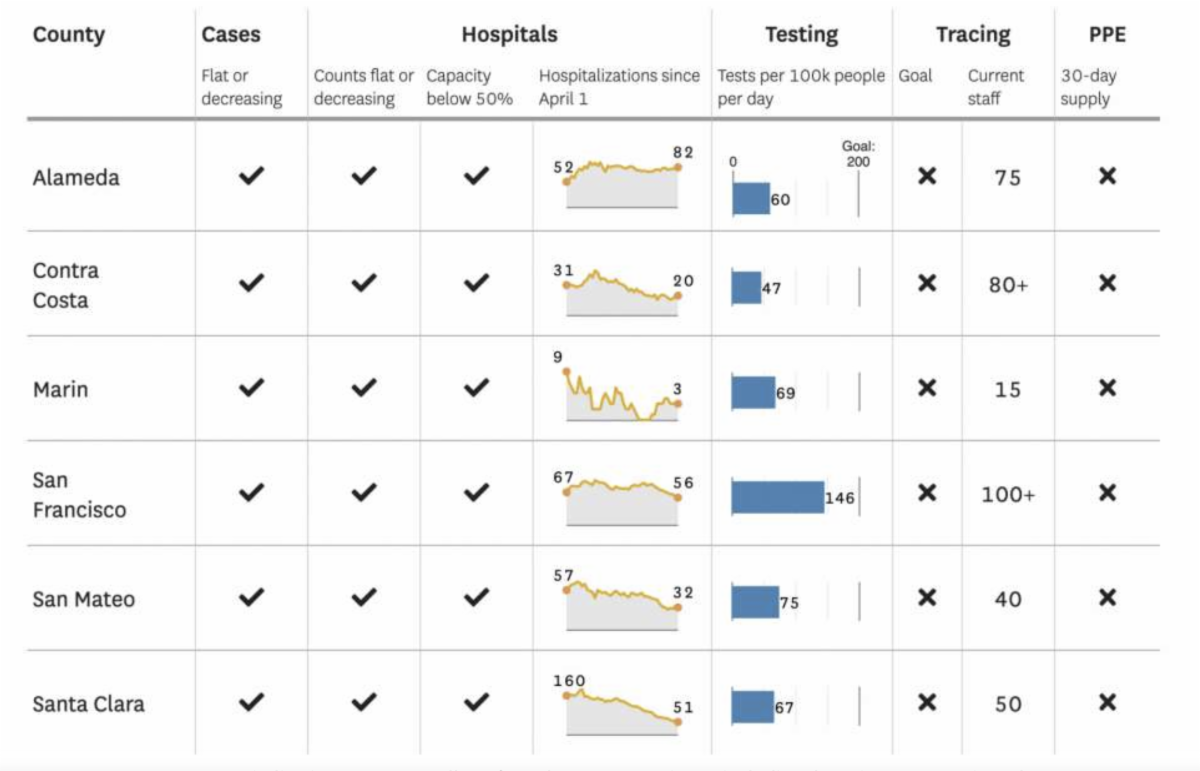
Task: Click San Francisco's 146 tests bar
Action: pyautogui.click(x=778, y=497)
